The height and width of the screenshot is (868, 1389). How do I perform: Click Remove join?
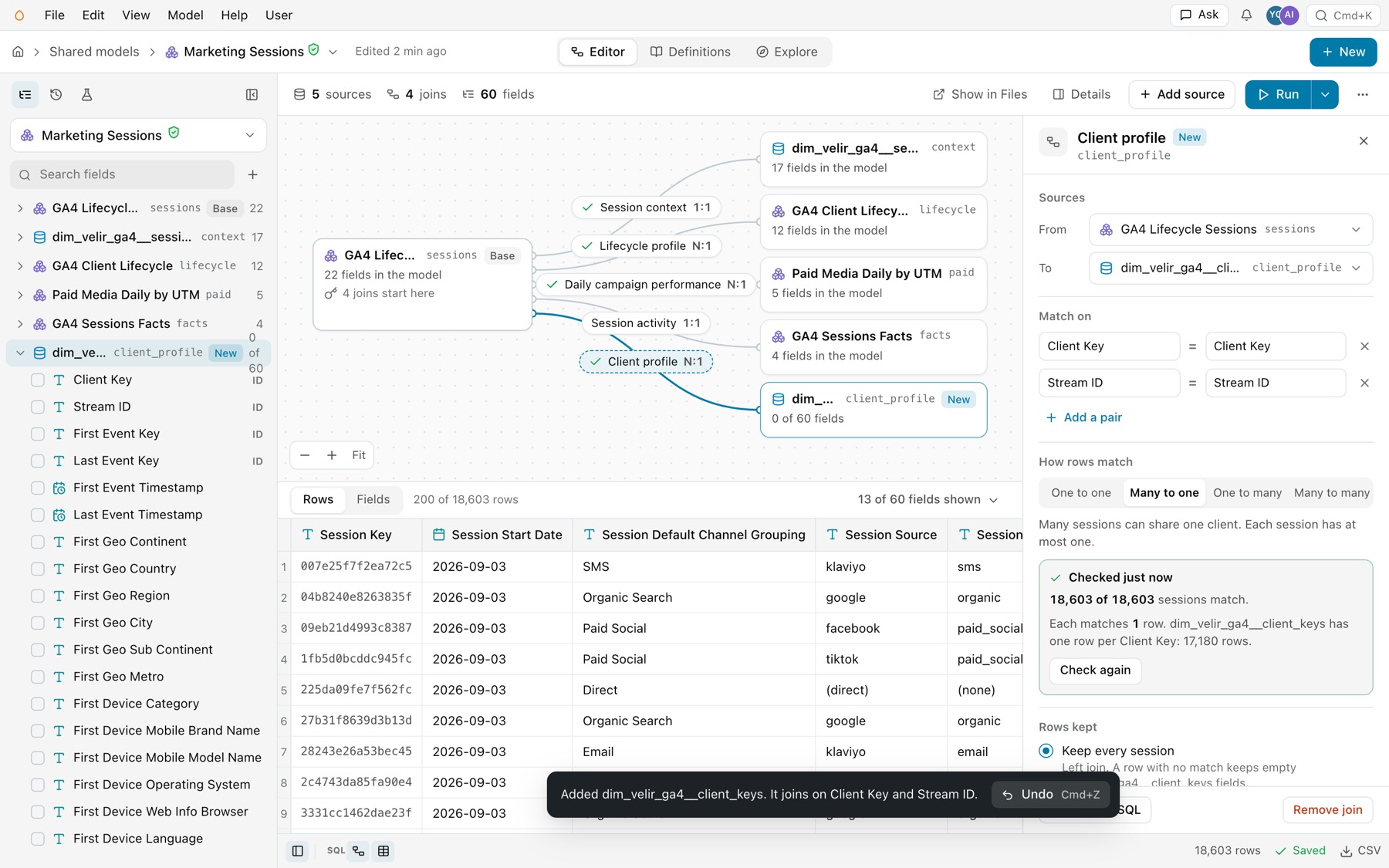(1327, 810)
